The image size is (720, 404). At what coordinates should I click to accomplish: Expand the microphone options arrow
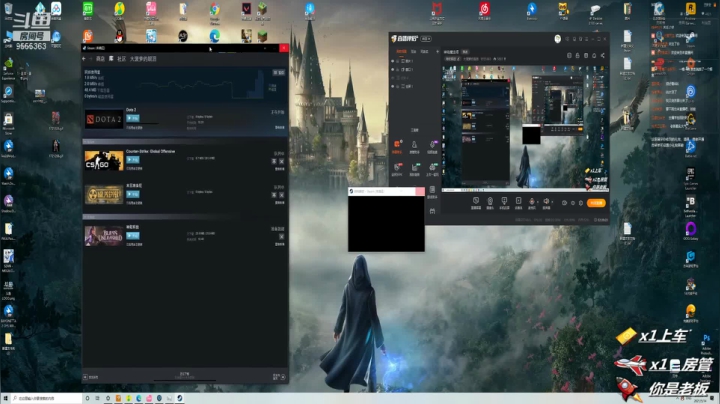(x=538, y=202)
